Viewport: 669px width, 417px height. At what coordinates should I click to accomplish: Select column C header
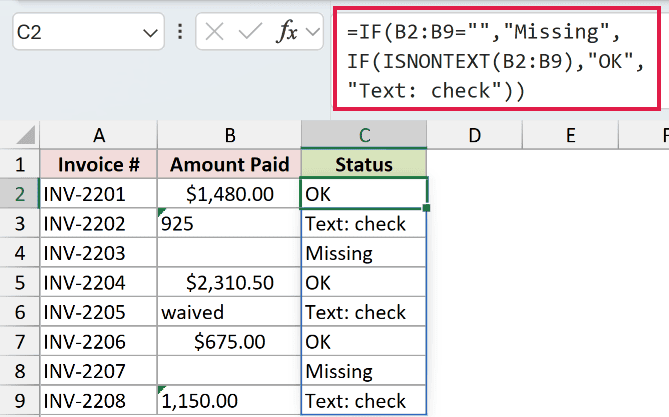click(364, 135)
